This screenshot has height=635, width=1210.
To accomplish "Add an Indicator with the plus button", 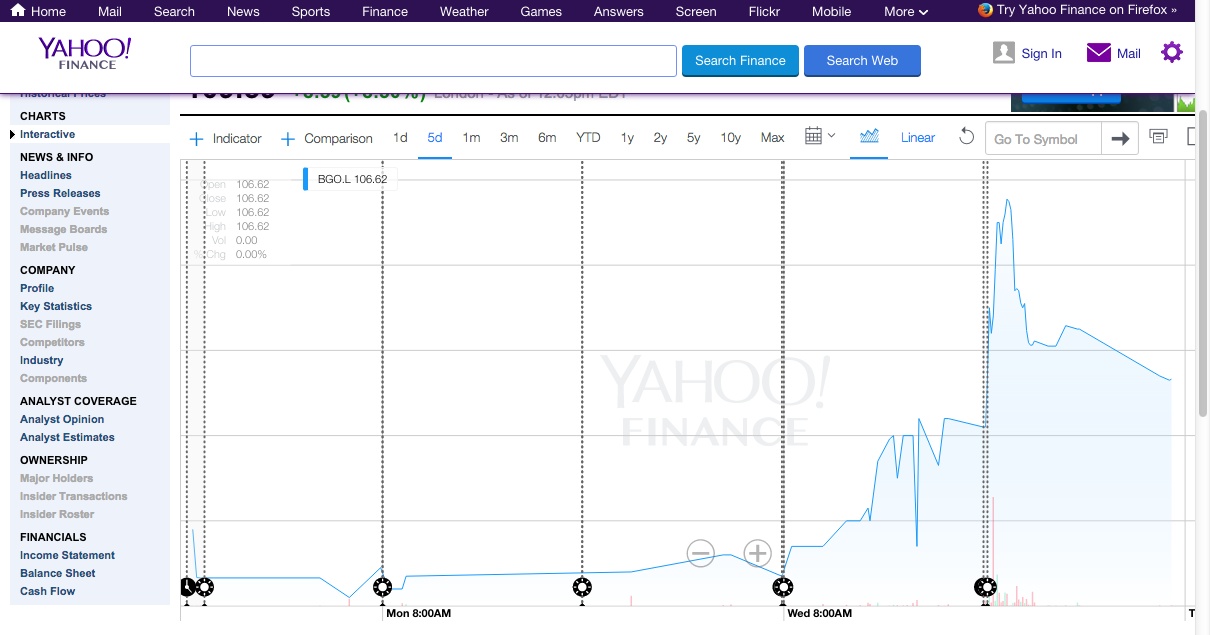I will click(196, 139).
